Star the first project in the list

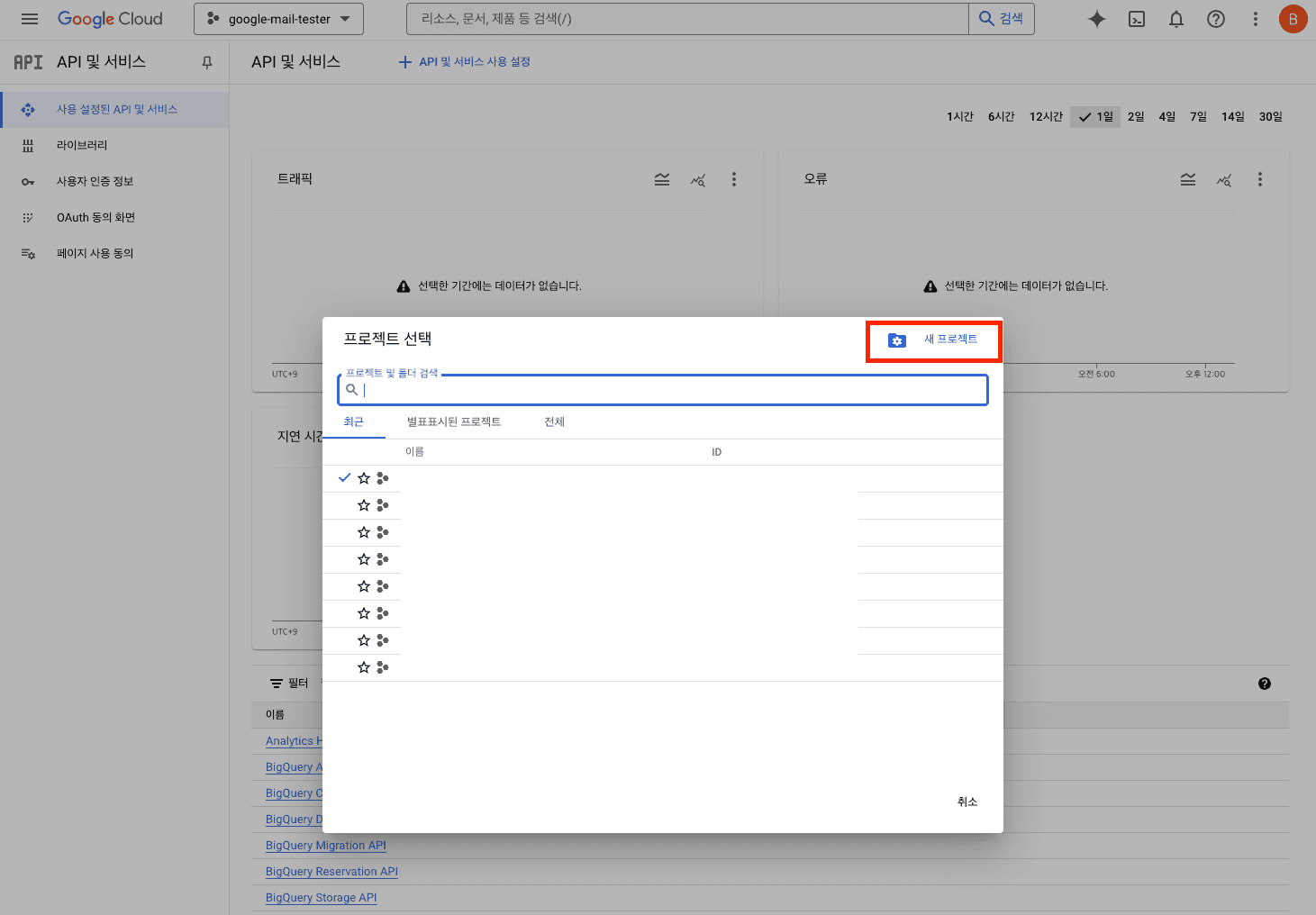(x=364, y=478)
